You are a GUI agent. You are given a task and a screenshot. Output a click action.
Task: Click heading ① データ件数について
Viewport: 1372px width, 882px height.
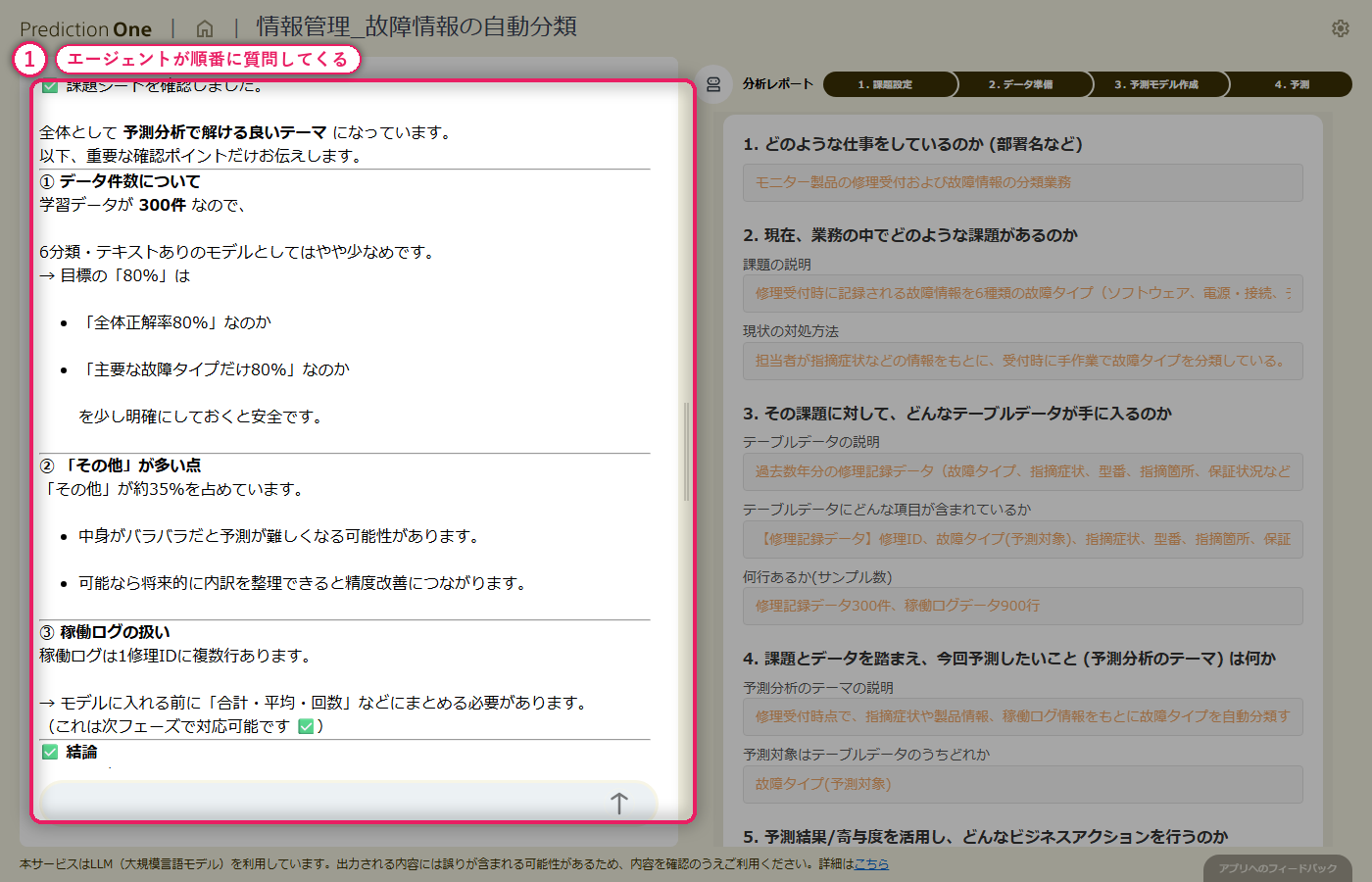[x=120, y=181]
